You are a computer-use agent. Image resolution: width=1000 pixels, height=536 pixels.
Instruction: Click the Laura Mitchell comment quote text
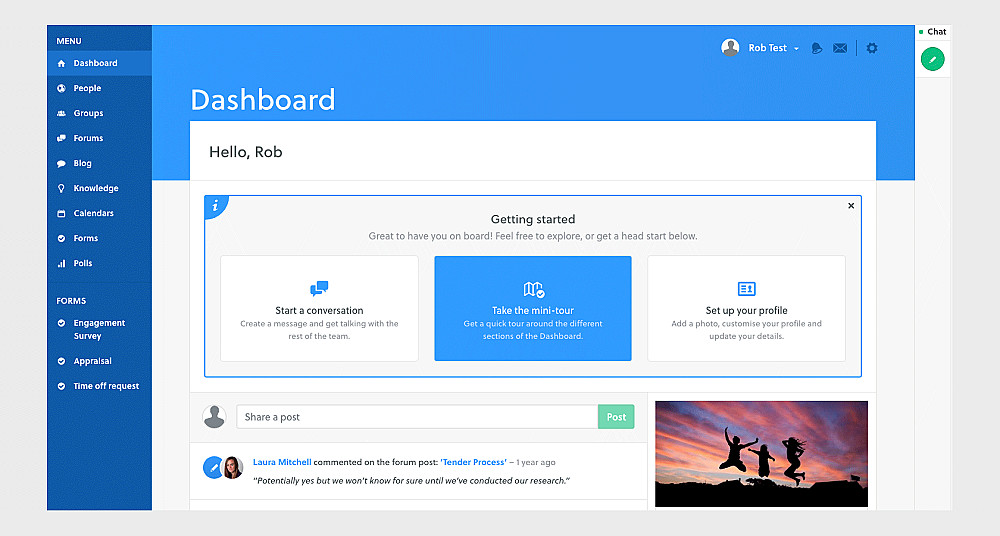tap(411, 480)
